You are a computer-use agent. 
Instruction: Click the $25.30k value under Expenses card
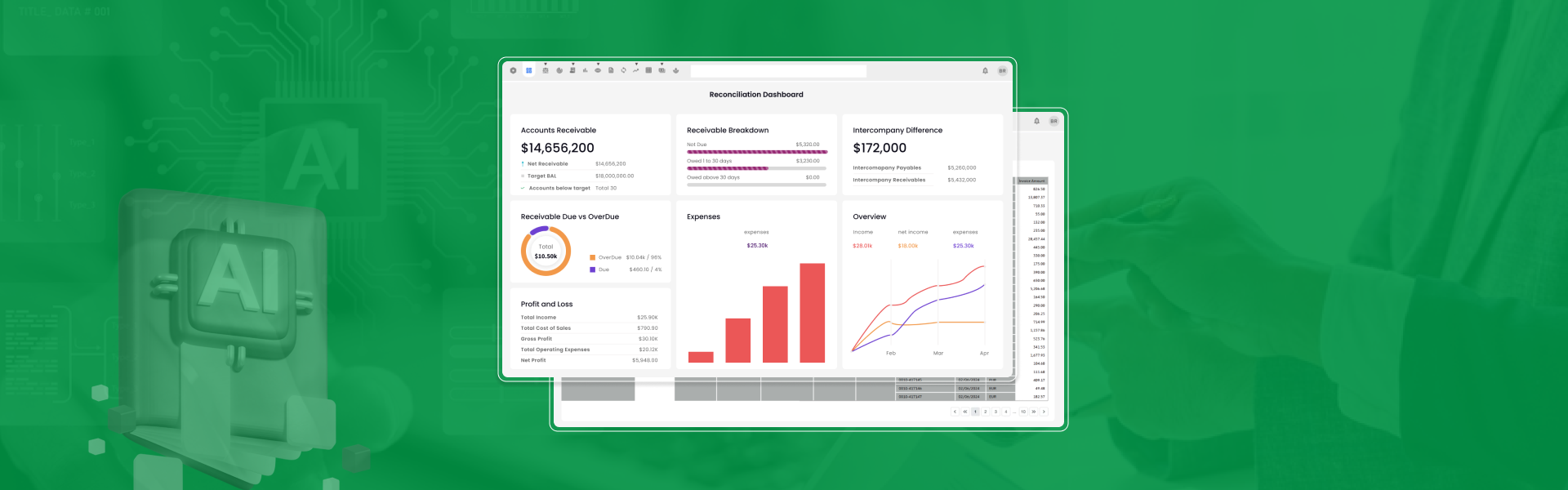pyautogui.click(x=757, y=246)
